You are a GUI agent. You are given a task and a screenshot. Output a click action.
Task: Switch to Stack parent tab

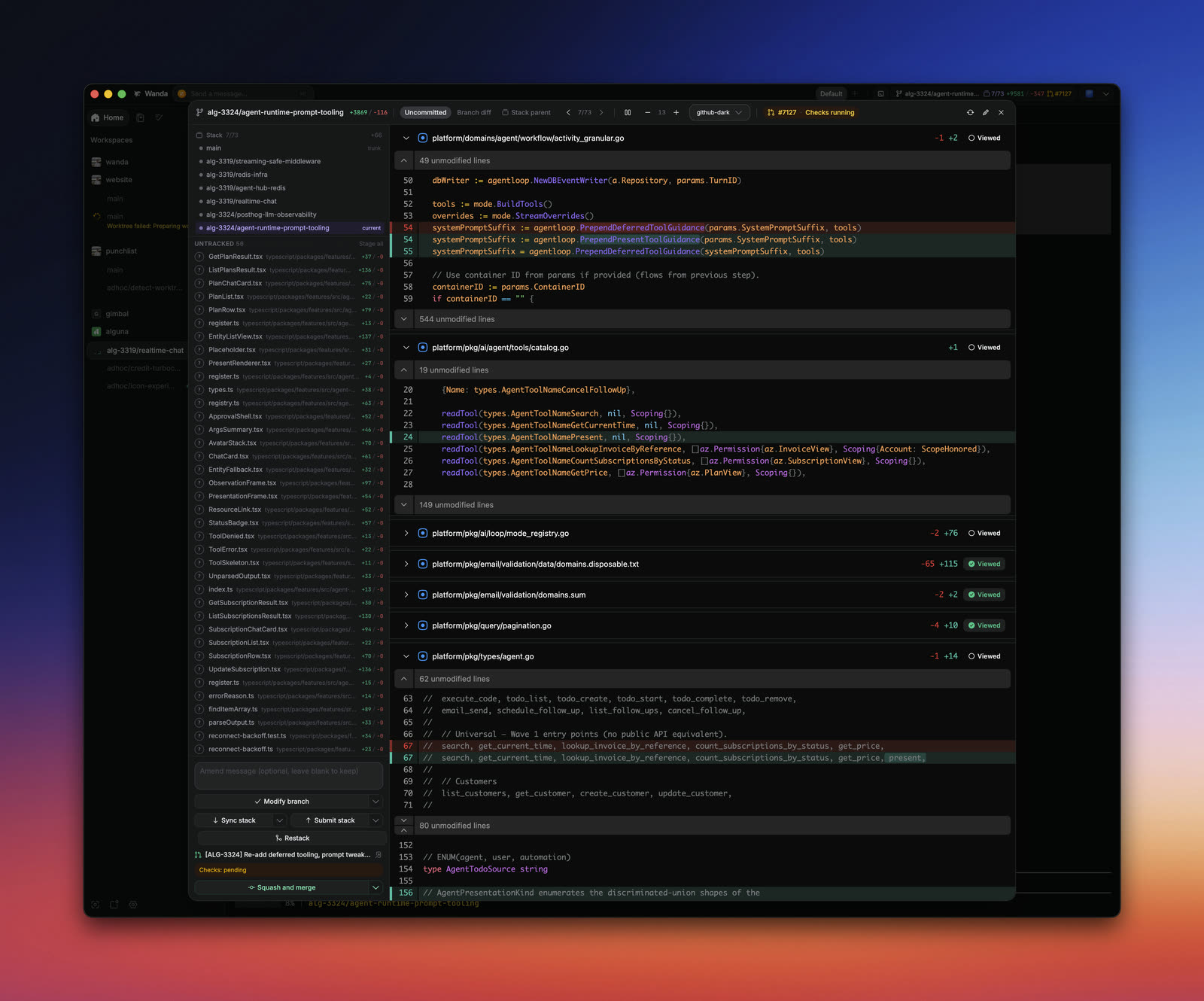pyautogui.click(x=526, y=113)
